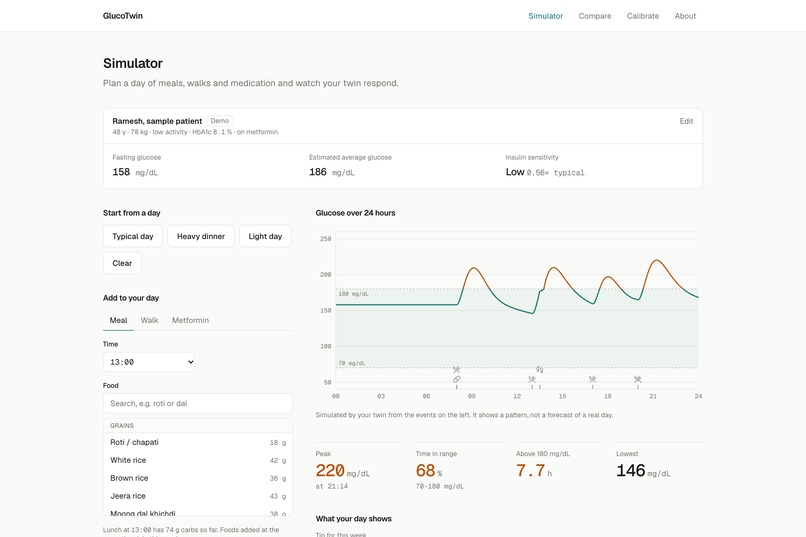806x537 pixels.
Task: Click the 'Glucose over 24 hours' heading
Action: pos(355,213)
